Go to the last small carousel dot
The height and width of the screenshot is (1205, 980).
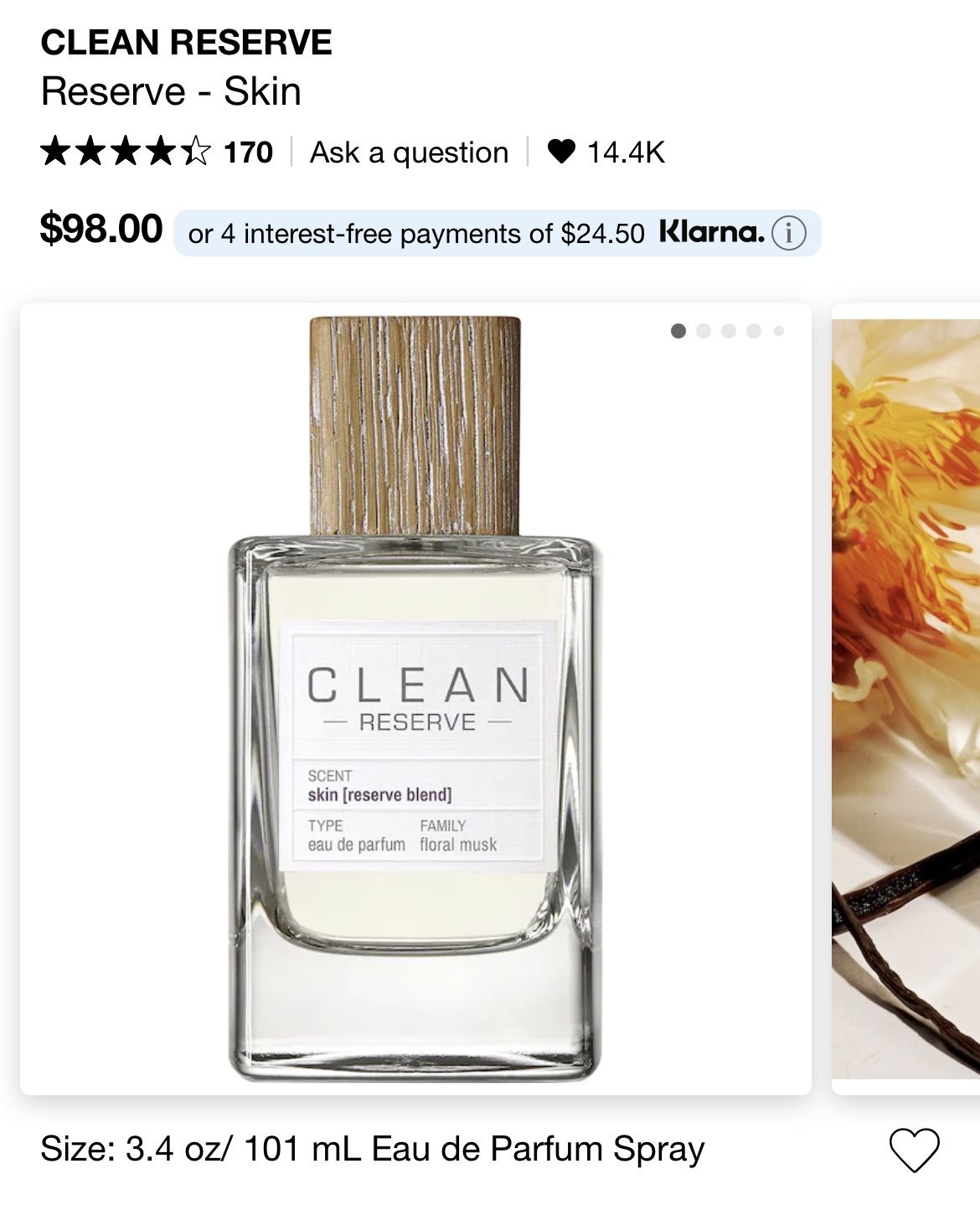779,331
